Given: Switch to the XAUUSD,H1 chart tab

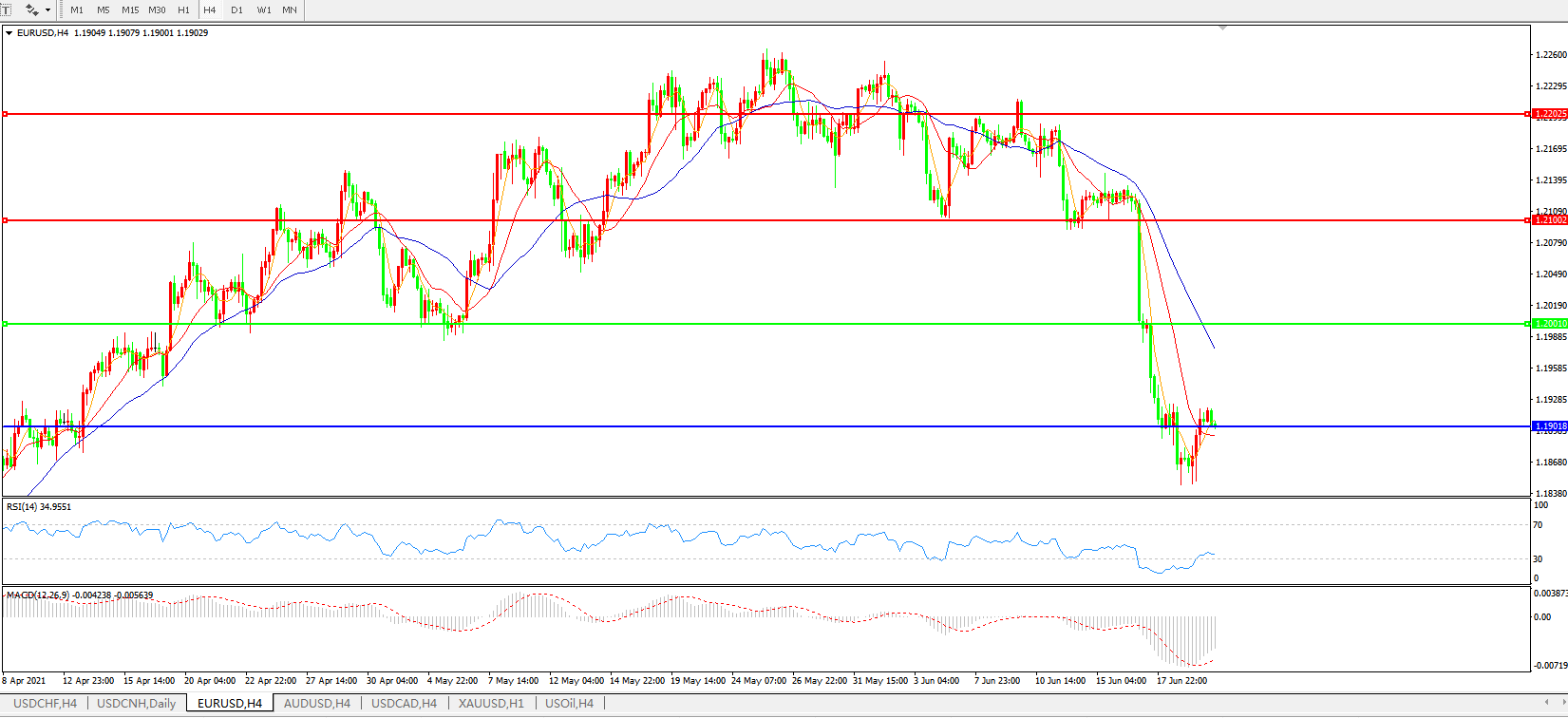Looking at the screenshot, I should click(490, 704).
